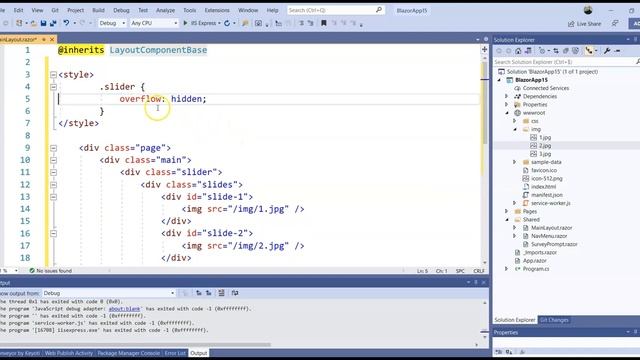
Task: Expand the Pages folder
Action: point(507,211)
